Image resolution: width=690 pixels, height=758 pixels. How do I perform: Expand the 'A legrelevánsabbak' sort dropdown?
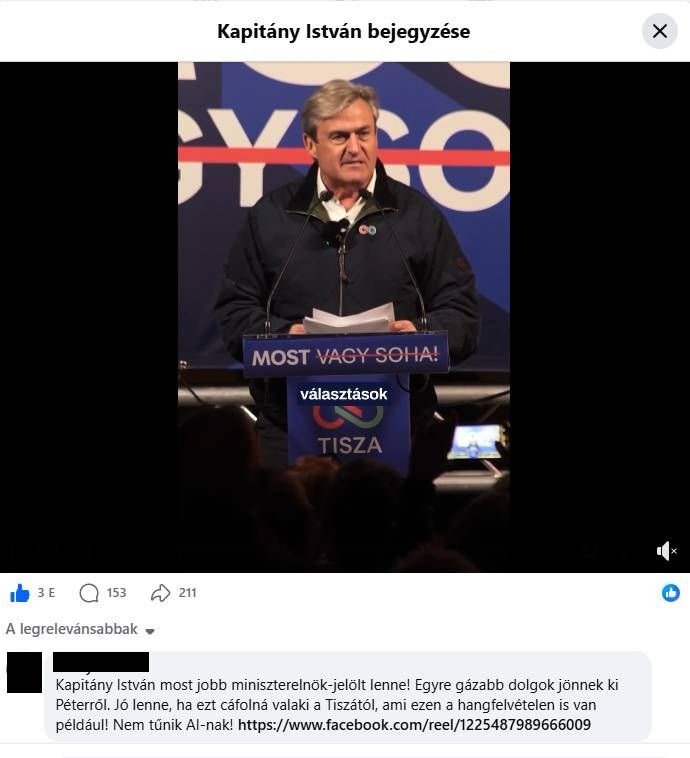pyautogui.click(x=80, y=629)
